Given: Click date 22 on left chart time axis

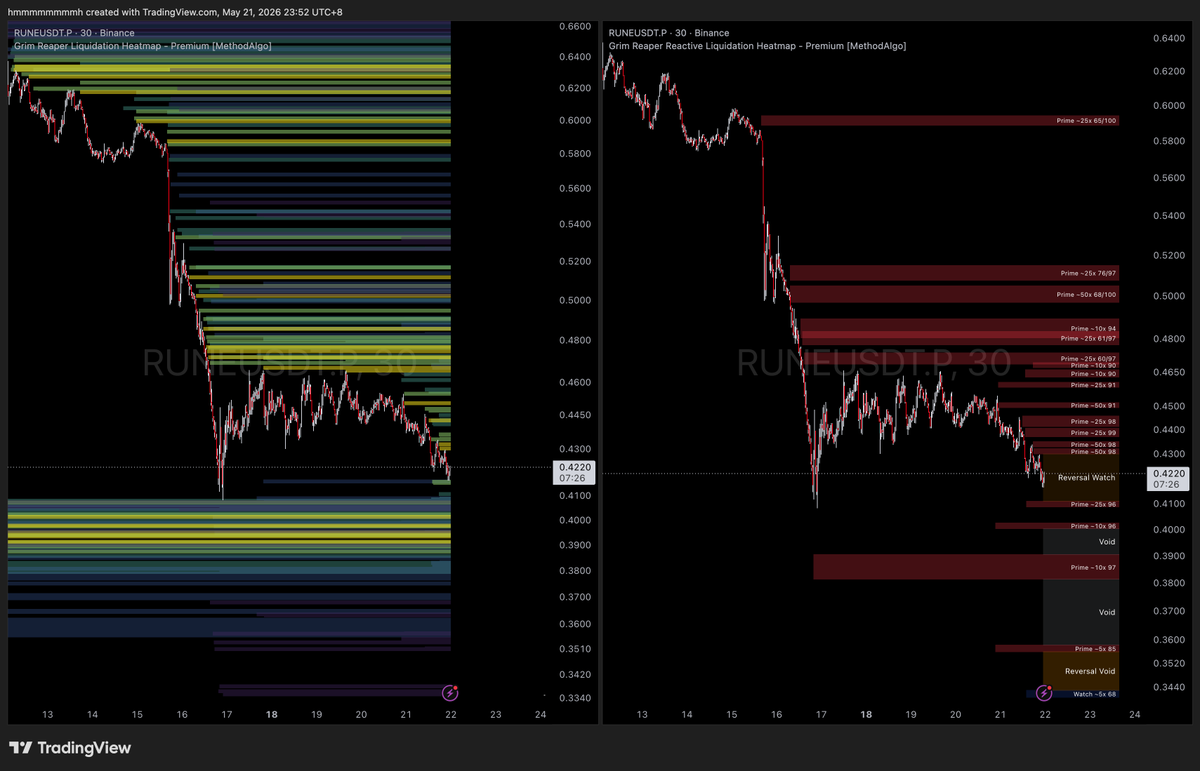Looking at the screenshot, I should tap(451, 715).
